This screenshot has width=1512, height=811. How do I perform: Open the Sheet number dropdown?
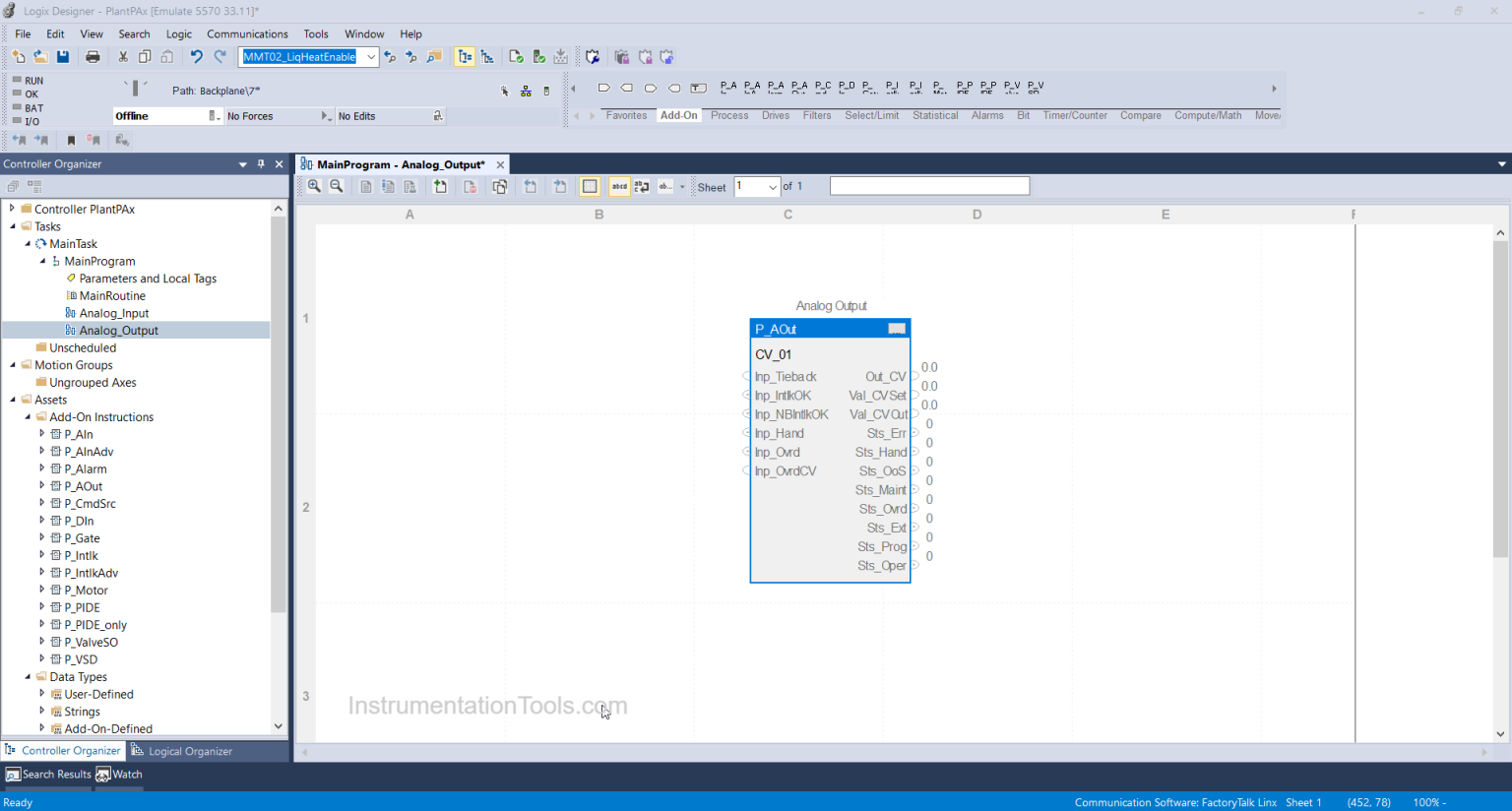coord(773,187)
